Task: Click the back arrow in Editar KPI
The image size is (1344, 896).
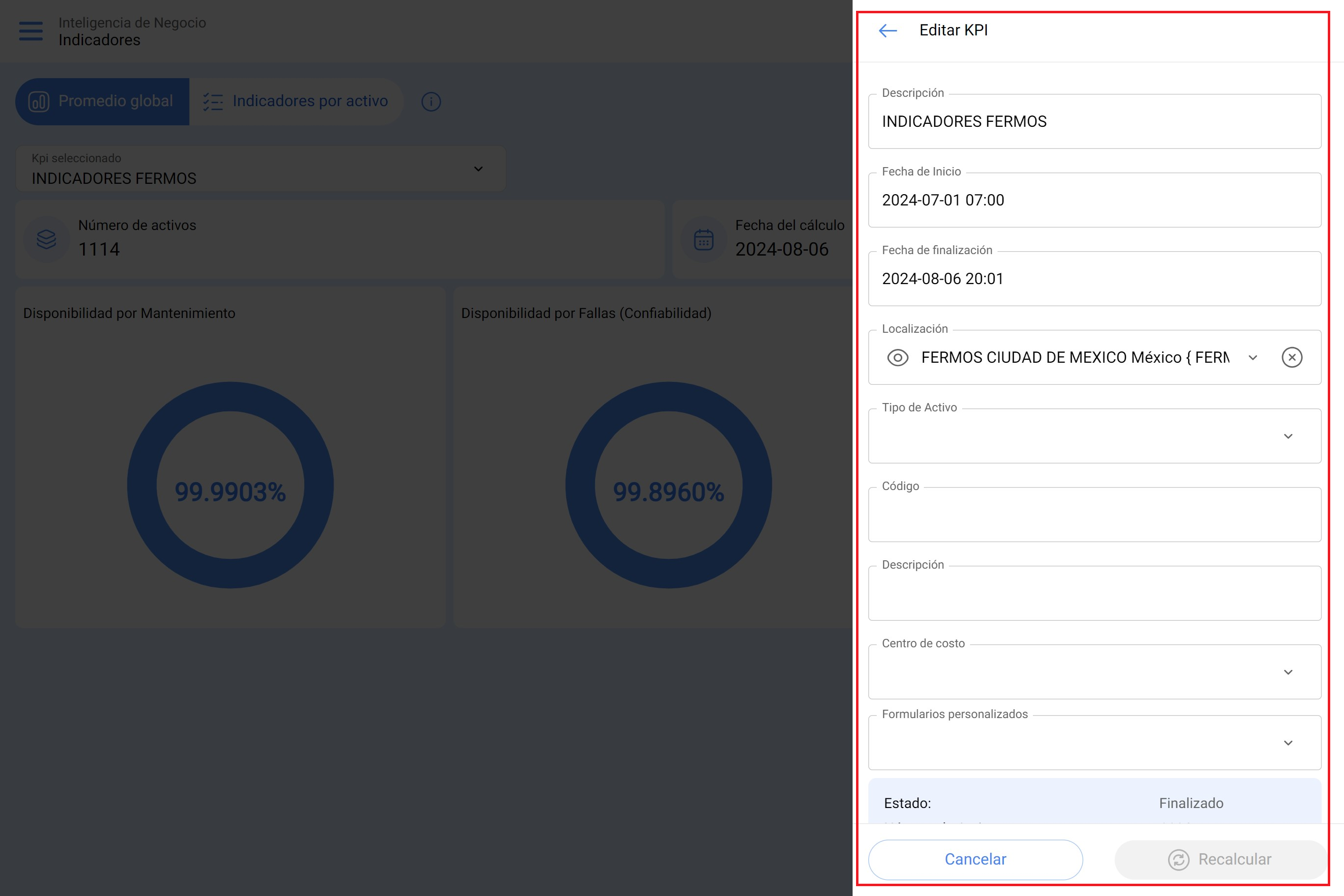Action: [887, 30]
